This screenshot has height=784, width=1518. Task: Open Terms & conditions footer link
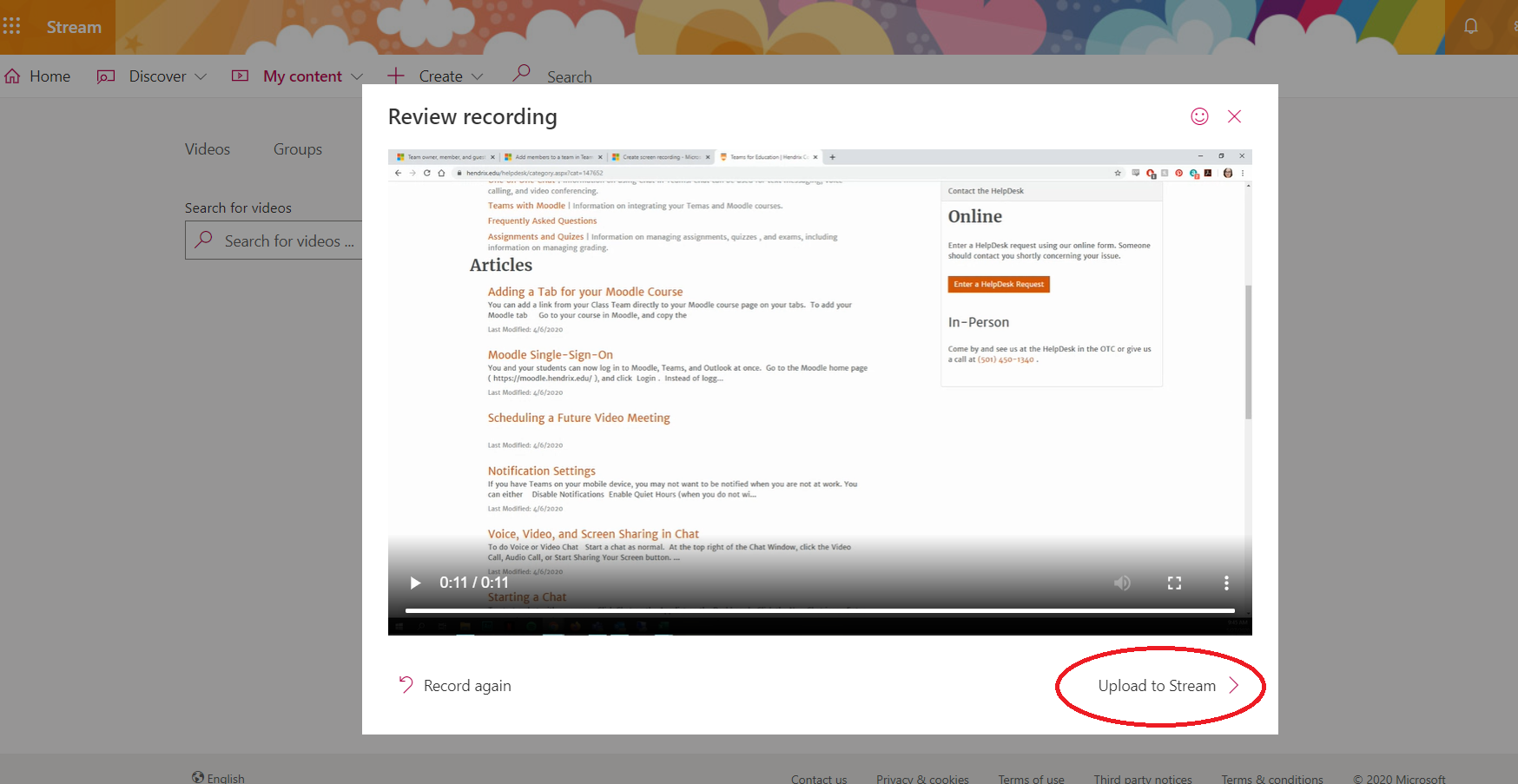tap(1272, 779)
